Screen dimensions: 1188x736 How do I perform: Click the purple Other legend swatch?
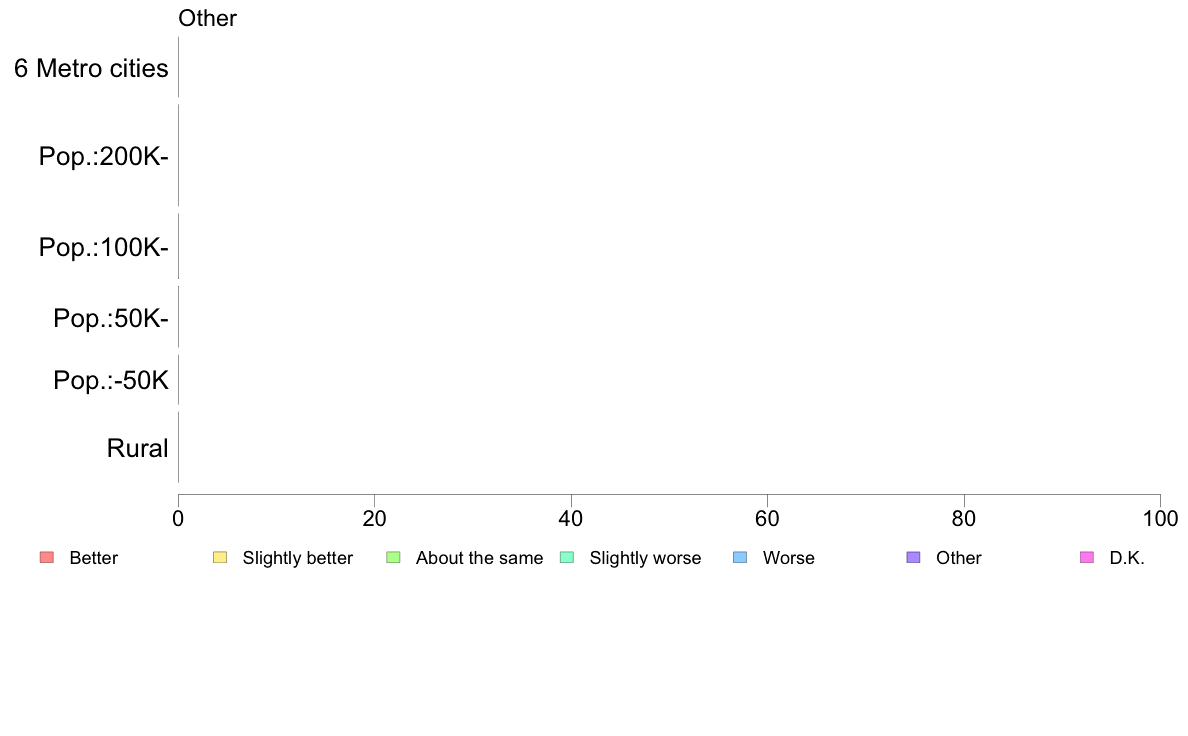pos(913,557)
